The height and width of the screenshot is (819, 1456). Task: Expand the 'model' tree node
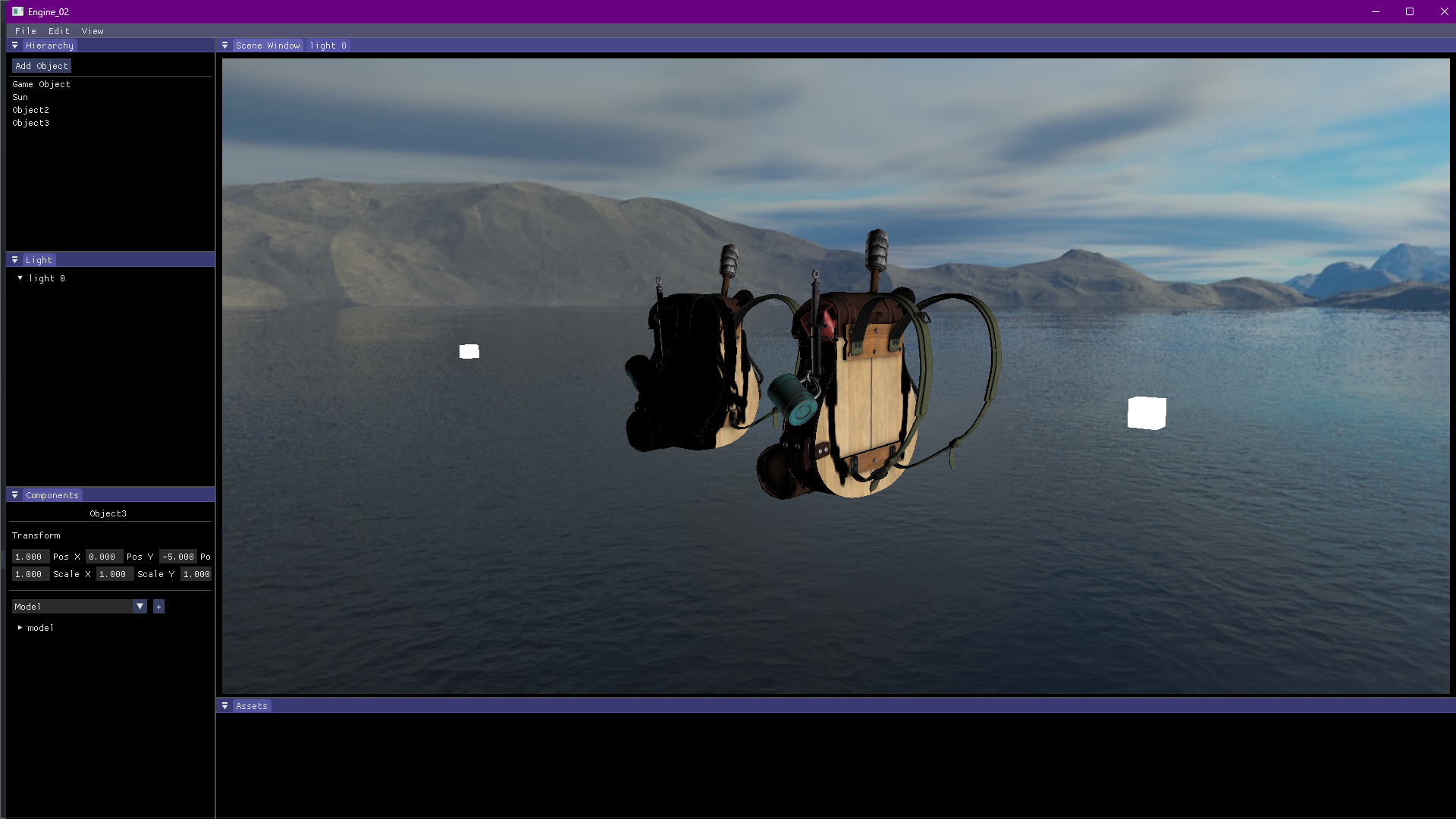click(20, 628)
